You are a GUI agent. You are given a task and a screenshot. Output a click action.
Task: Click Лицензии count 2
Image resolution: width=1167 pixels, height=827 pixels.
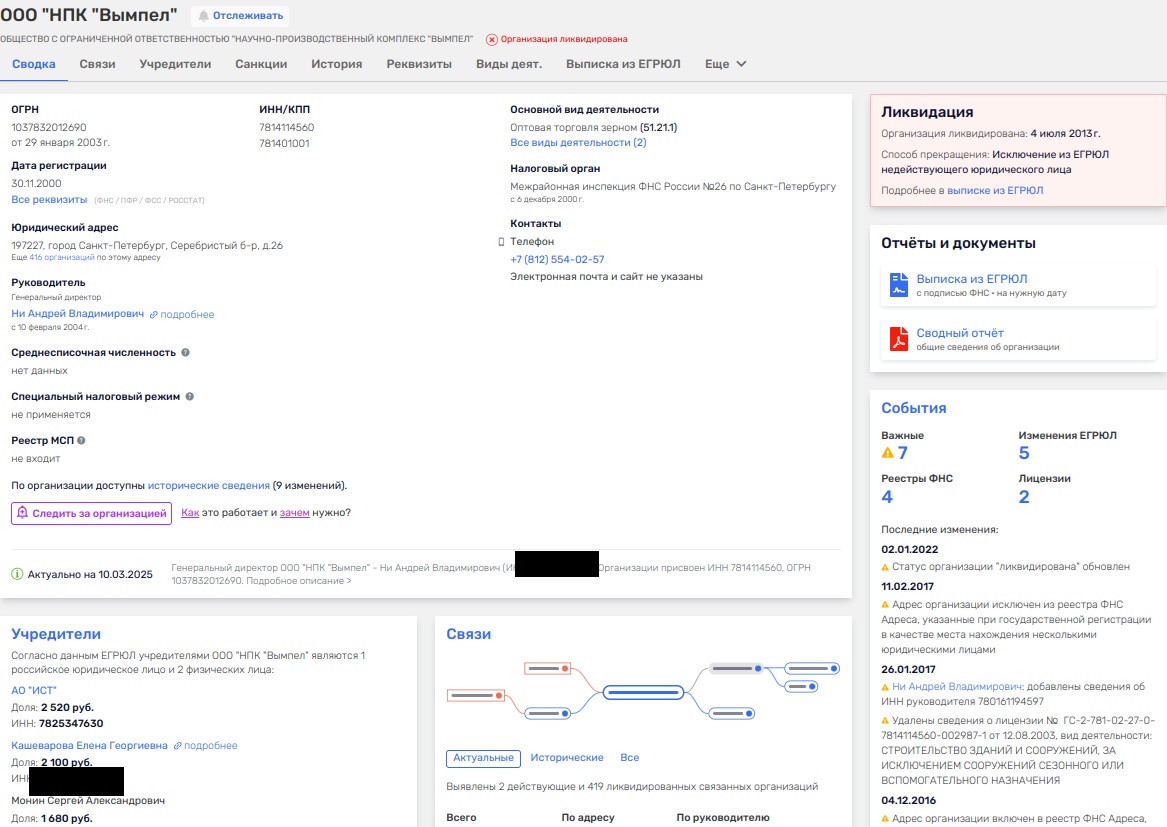(x=1024, y=496)
